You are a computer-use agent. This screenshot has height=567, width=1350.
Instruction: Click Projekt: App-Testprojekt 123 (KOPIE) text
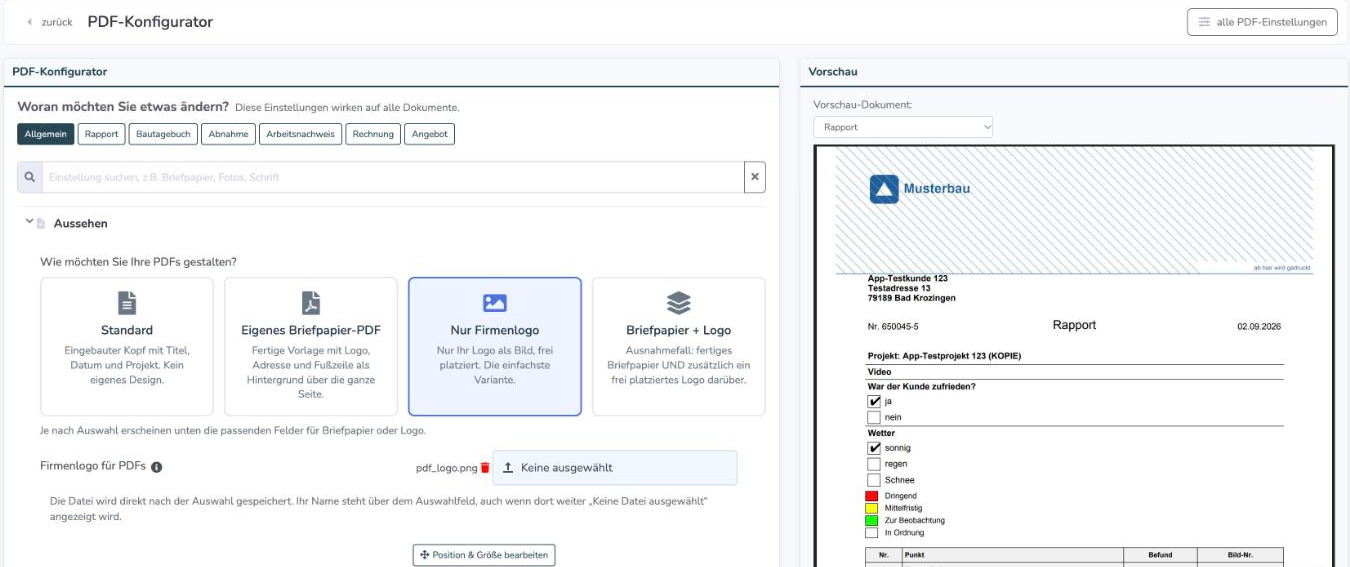coord(944,355)
